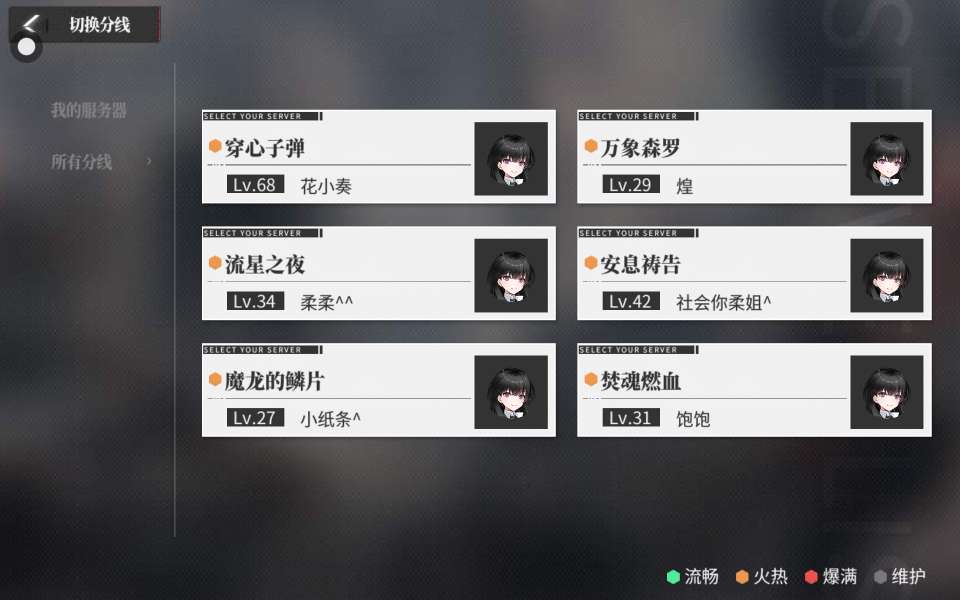Choose the 穿心子弹 server line
960x600 pixels.
tap(379, 157)
